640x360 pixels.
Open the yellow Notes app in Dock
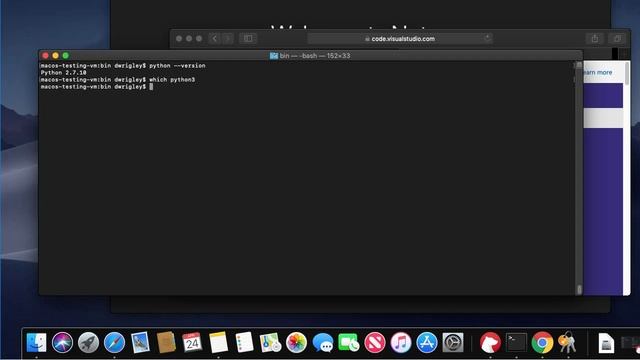click(218, 342)
